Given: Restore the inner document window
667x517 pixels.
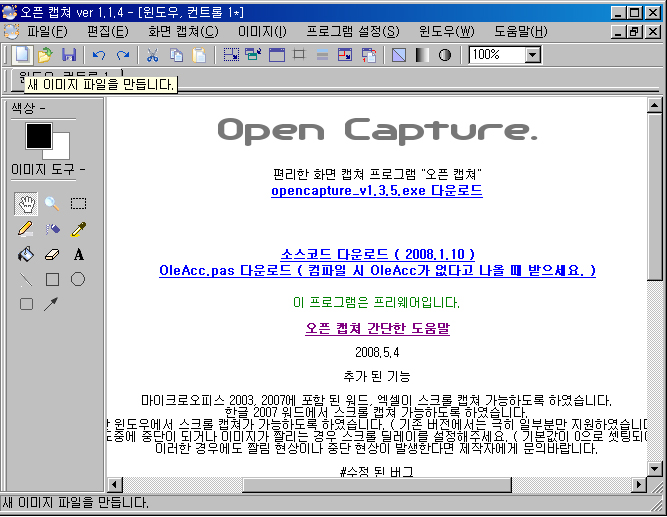Looking at the screenshot, I should [x=634, y=32].
